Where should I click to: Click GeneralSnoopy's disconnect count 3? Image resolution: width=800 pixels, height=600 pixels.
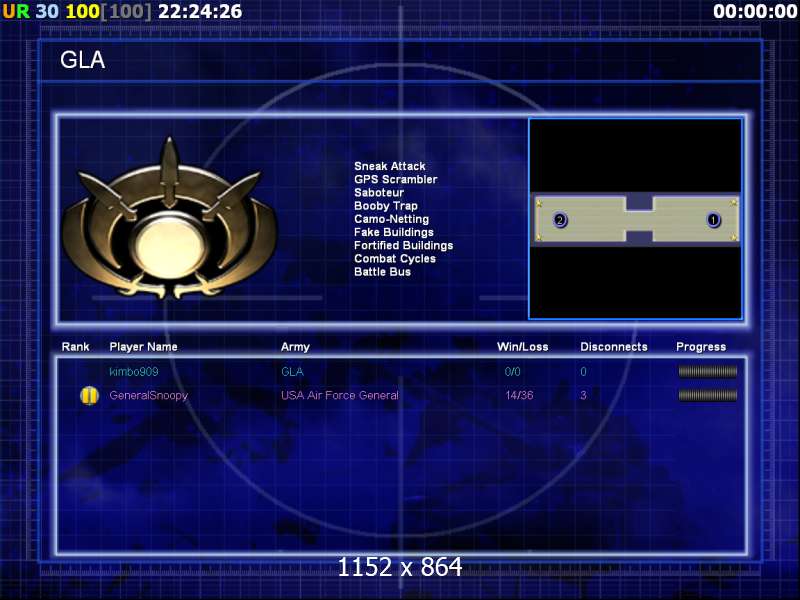coord(583,395)
